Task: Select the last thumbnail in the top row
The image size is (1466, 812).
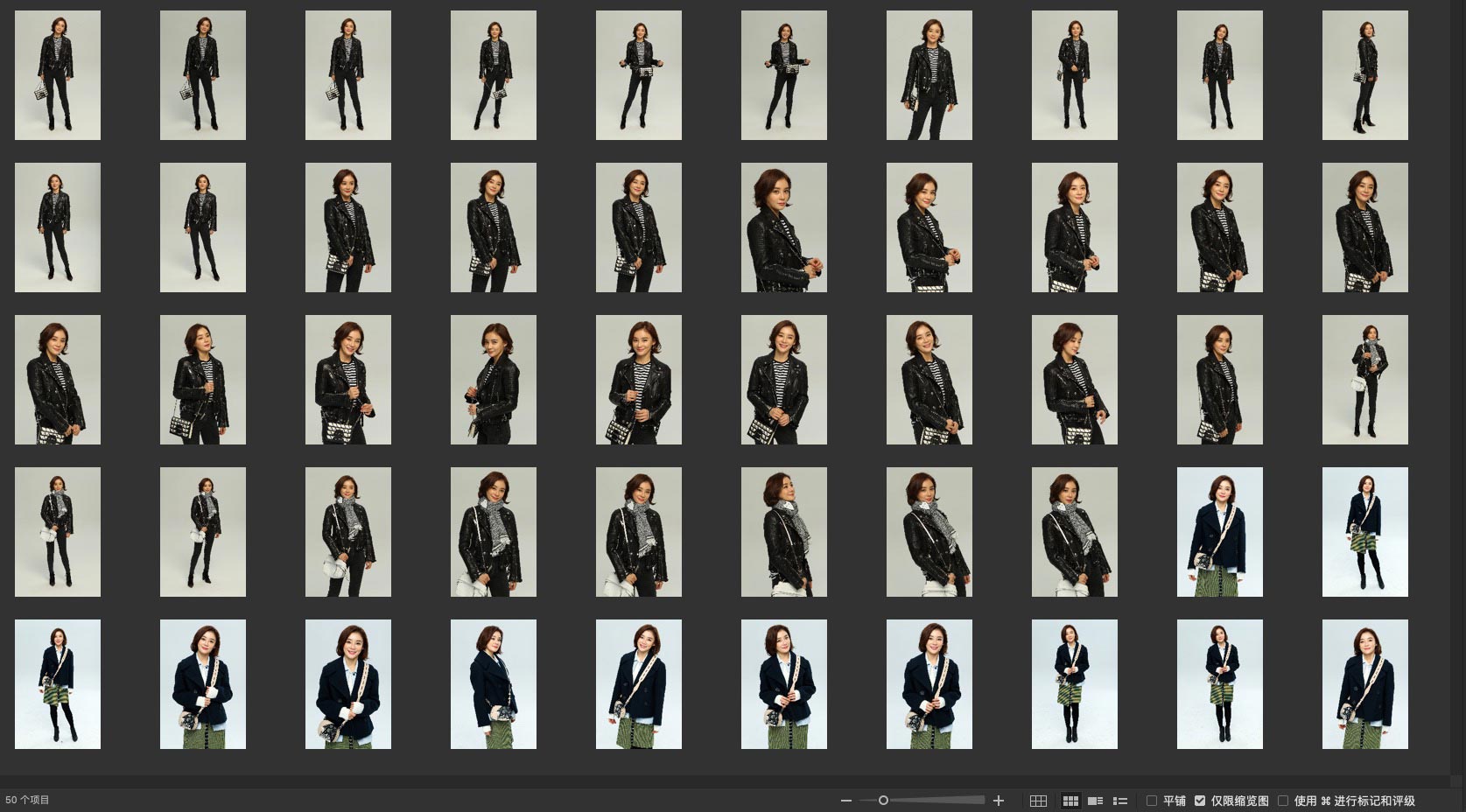Action: [x=1364, y=75]
